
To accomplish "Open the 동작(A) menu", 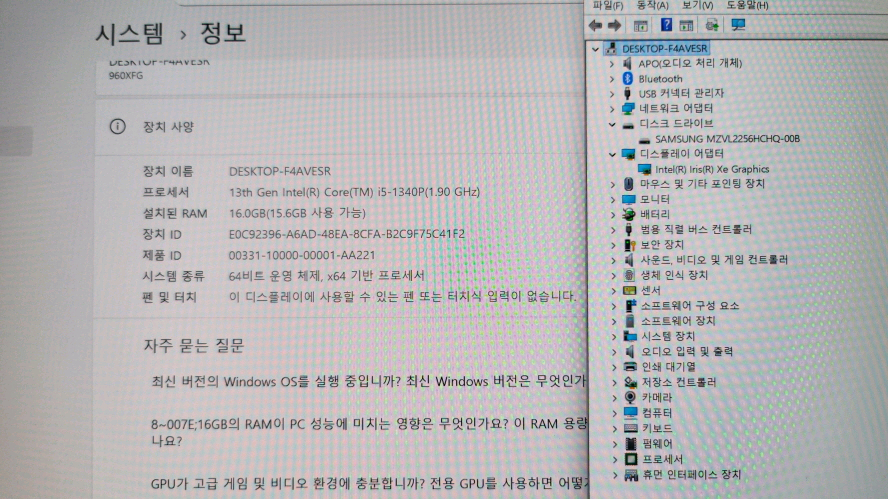I will coord(652,5).
